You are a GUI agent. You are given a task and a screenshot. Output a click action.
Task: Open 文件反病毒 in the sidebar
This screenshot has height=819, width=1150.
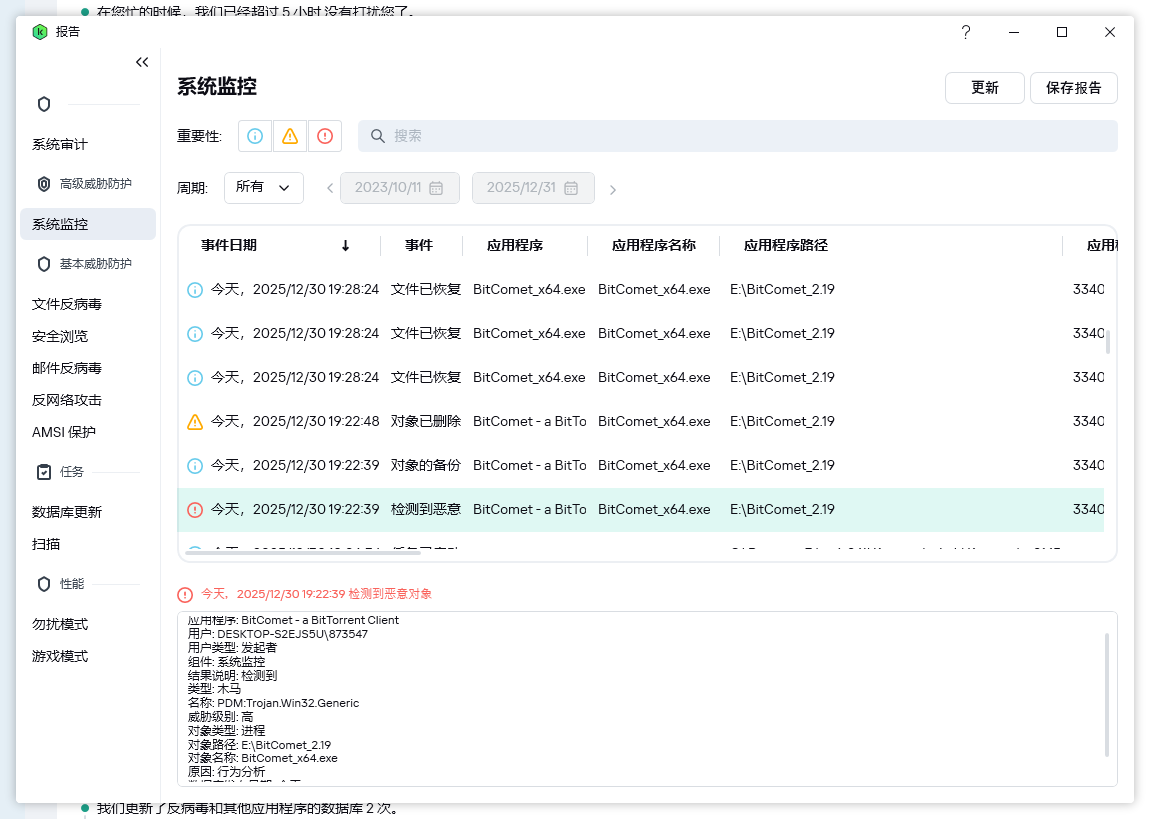67,304
